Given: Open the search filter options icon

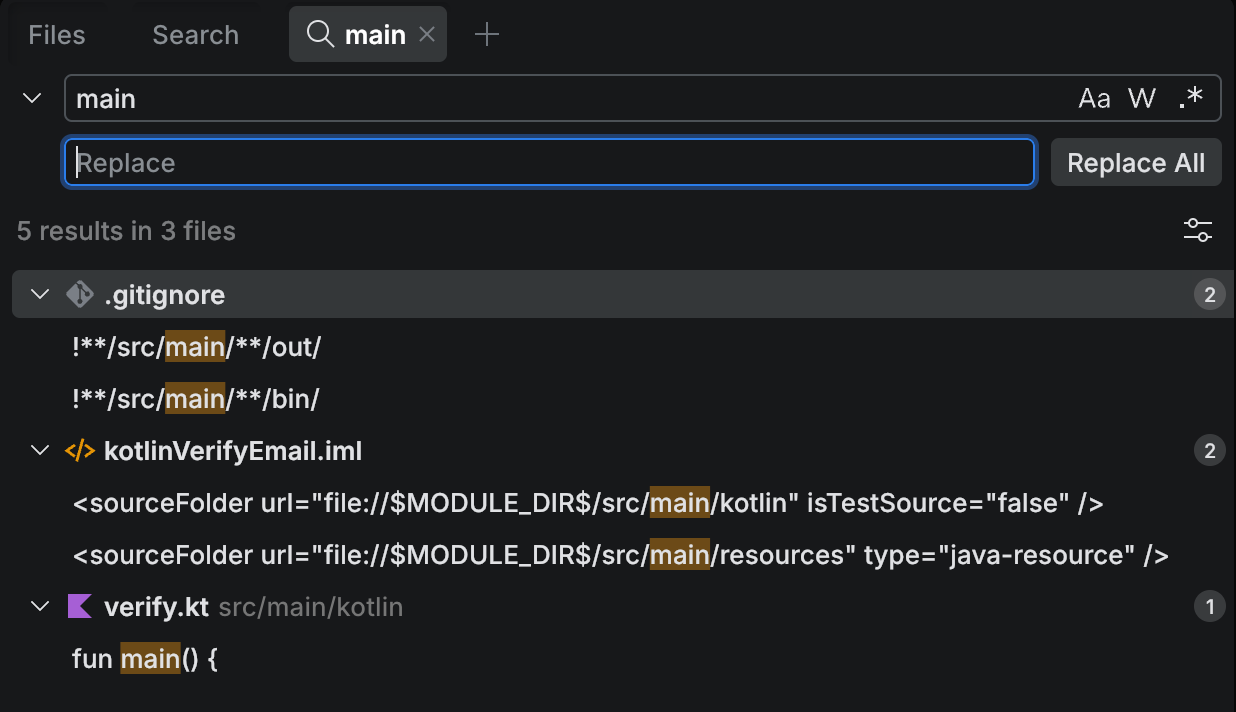Looking at the screenshot, I should [1197, 230].
